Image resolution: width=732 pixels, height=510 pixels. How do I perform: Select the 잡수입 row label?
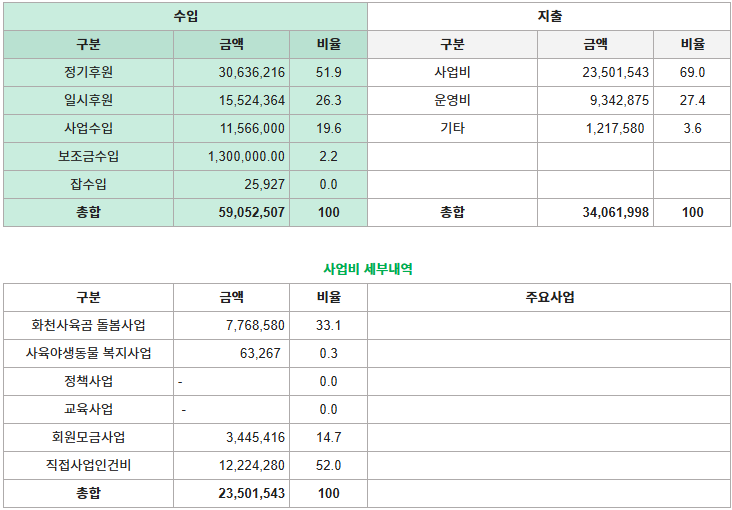pos(88,184)
